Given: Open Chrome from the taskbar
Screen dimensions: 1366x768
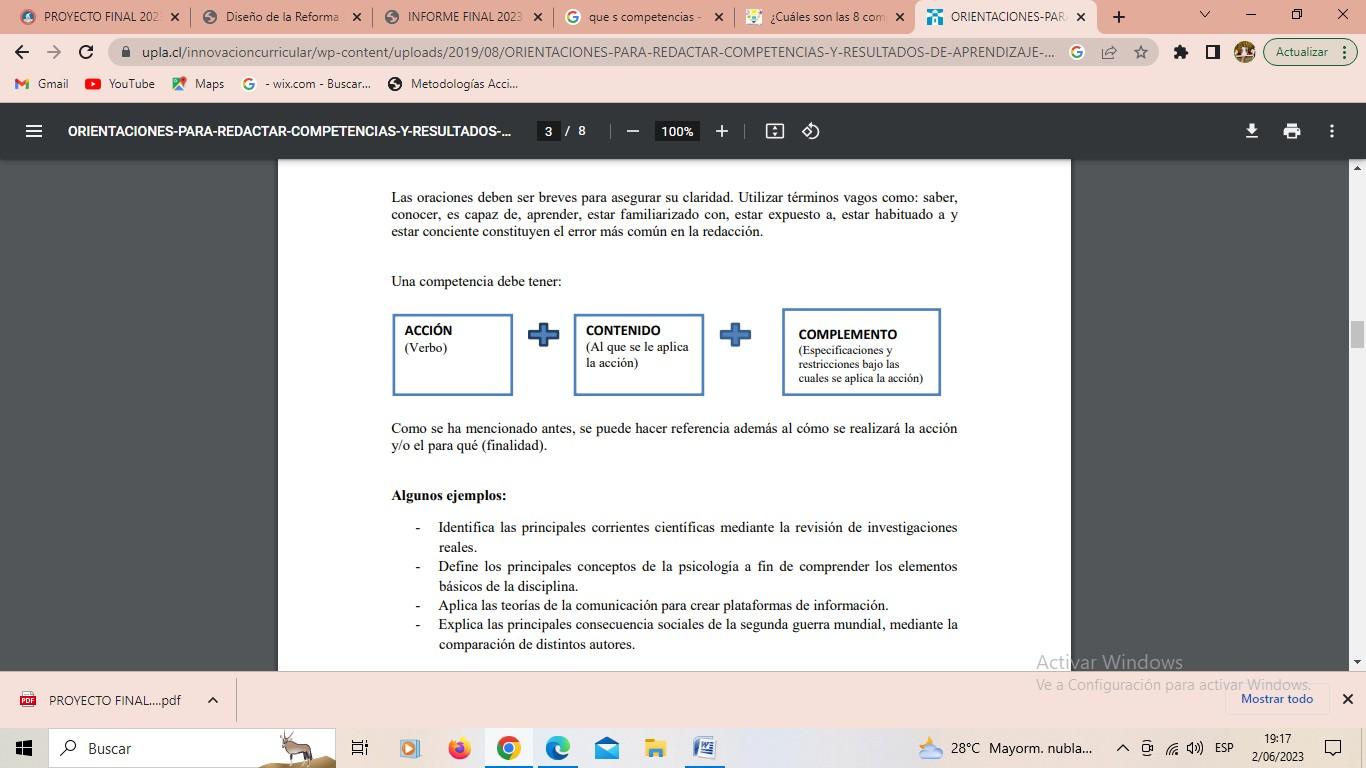Looking at the screenshot, I should click(x=508, y=748).
